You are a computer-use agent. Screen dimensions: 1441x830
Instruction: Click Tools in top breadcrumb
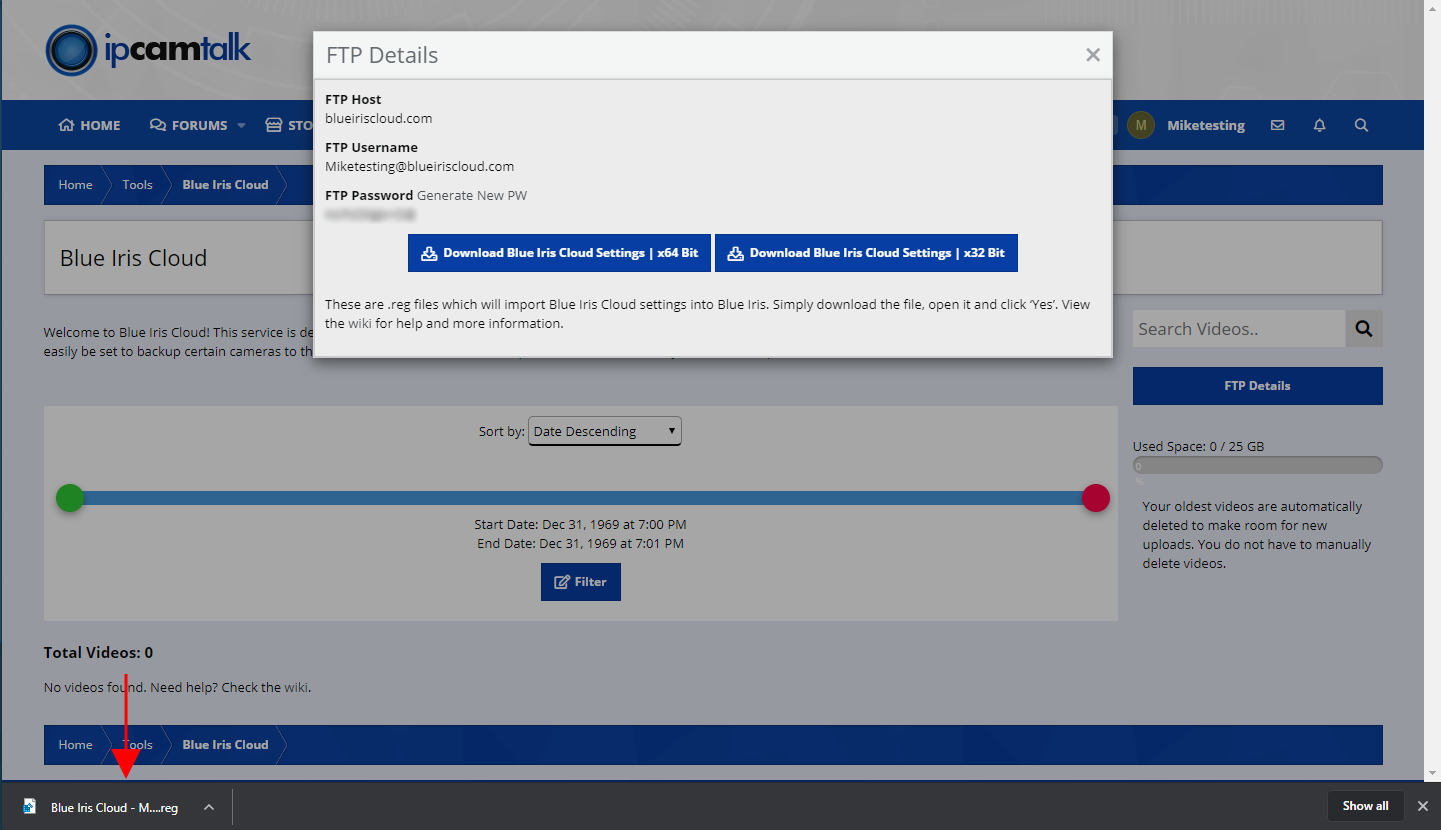click(x=137, y=185)
